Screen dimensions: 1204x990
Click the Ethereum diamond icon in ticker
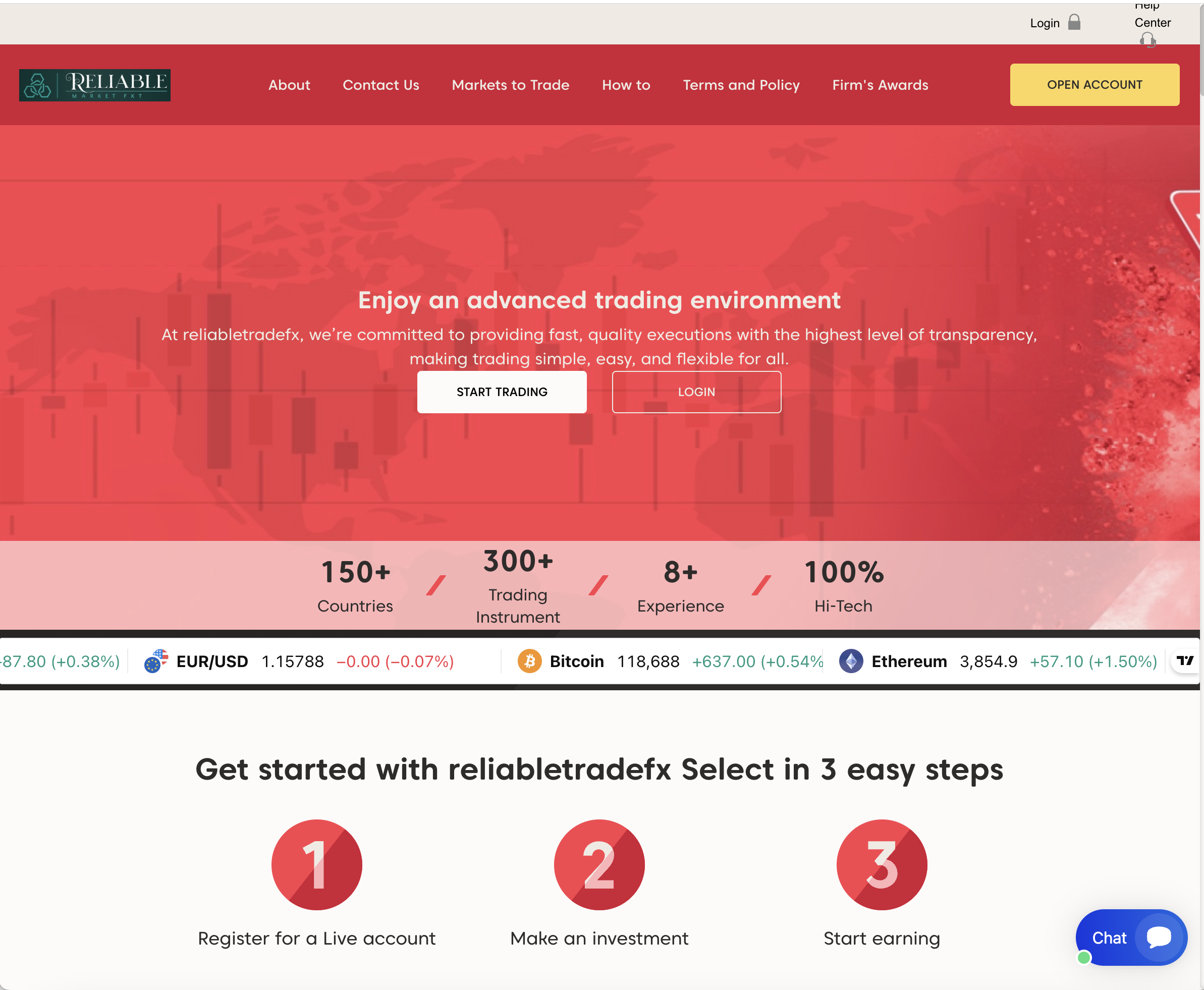[x=851, y=662]
